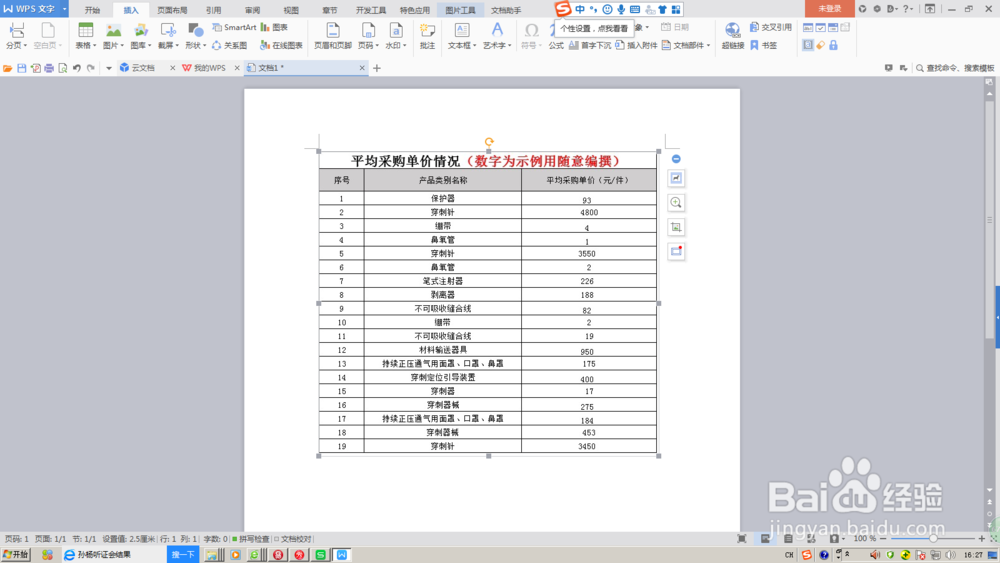Insert a 交叉引用 cross reference
Screen dimensions: 1000x563
coord(770,27)
